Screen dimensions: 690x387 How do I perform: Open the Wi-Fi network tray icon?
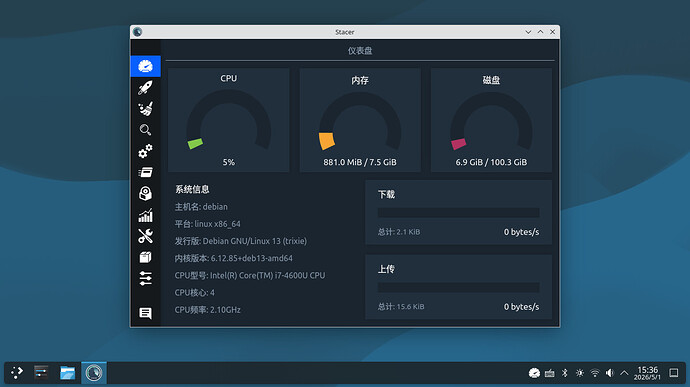(595, 373)
